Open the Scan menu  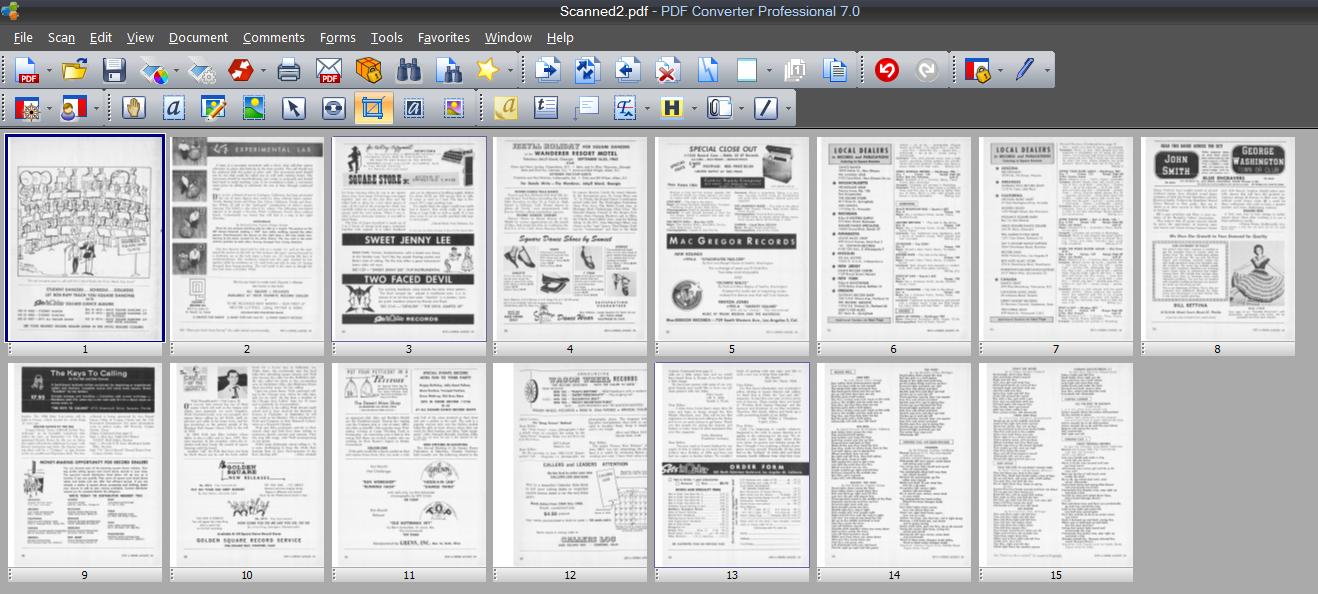[x=61, y=37]
